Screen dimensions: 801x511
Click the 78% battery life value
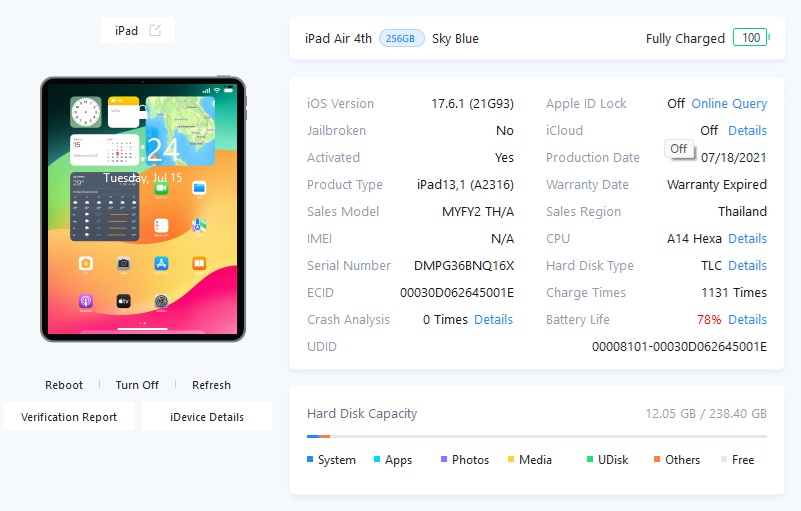click(x=709, y=320)
